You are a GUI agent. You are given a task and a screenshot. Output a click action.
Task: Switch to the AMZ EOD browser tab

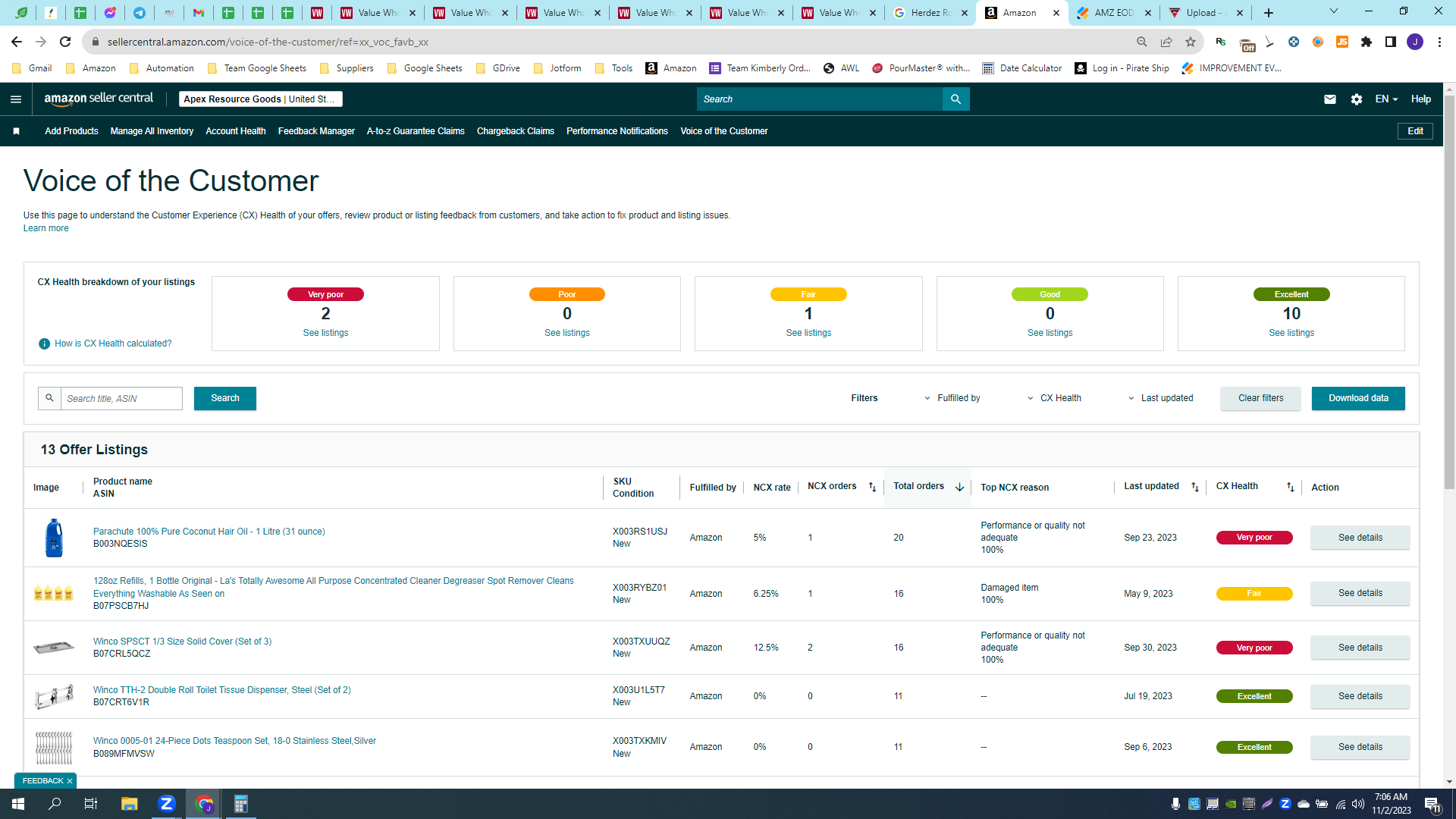(x=1114, y=13)
